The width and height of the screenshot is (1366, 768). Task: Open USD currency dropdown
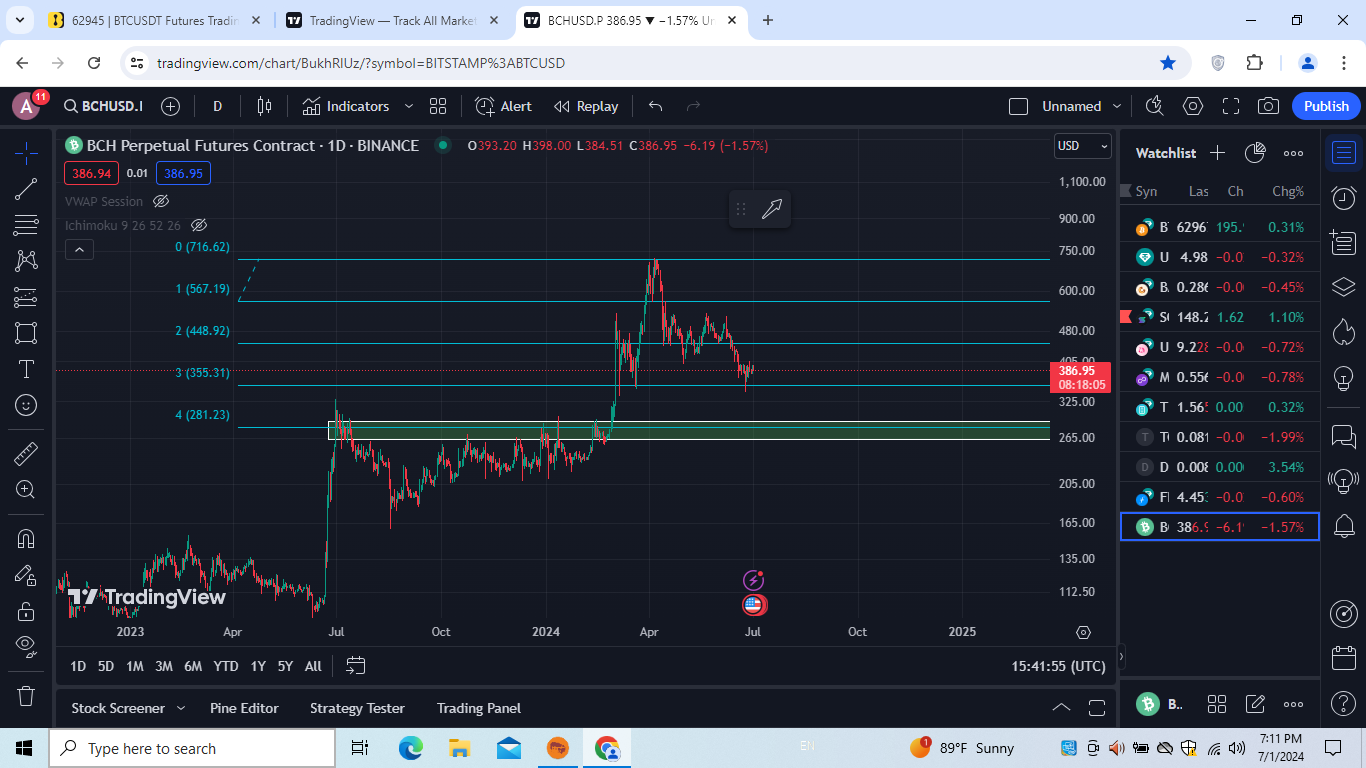click(1083, 146)
